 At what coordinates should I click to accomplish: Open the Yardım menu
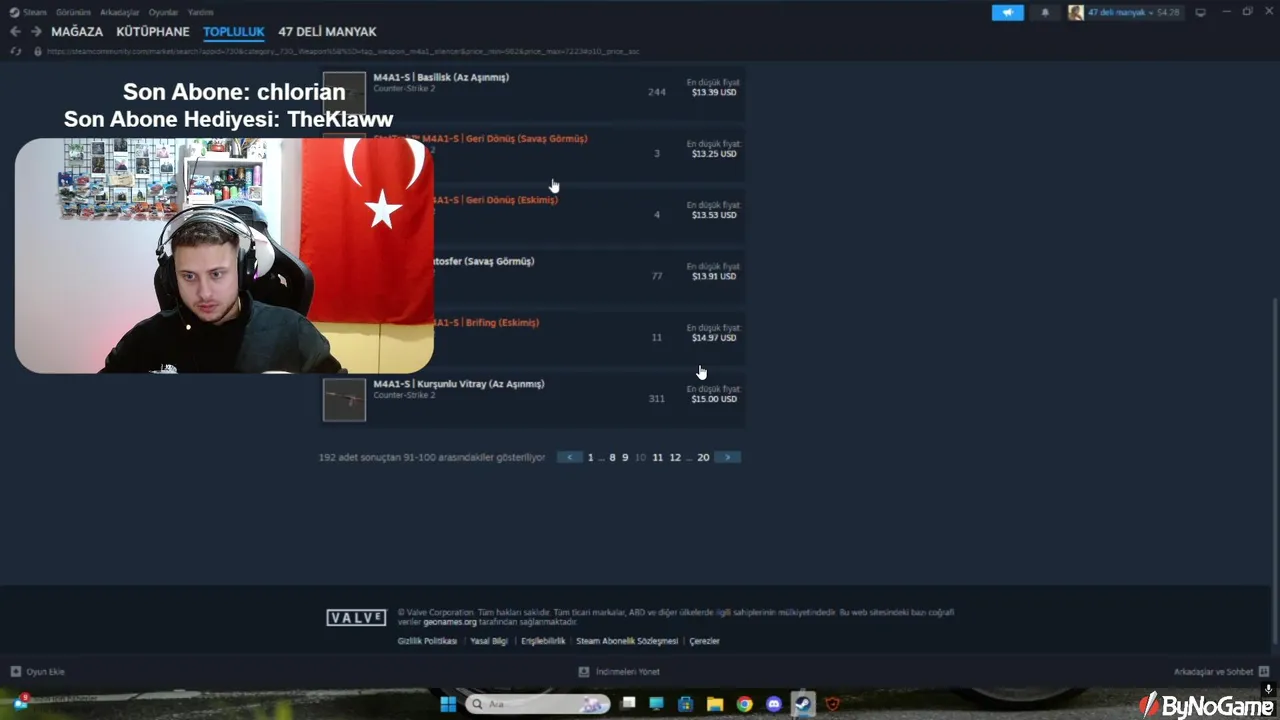(201, 12)
